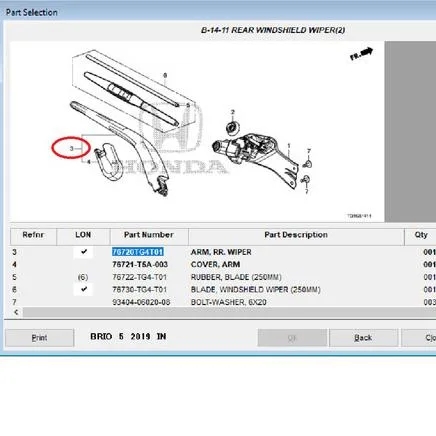The height and width of the screenshot is (436, 436).
Task: Click the FR direction arrow icon
Action: (x=362, y=54)
